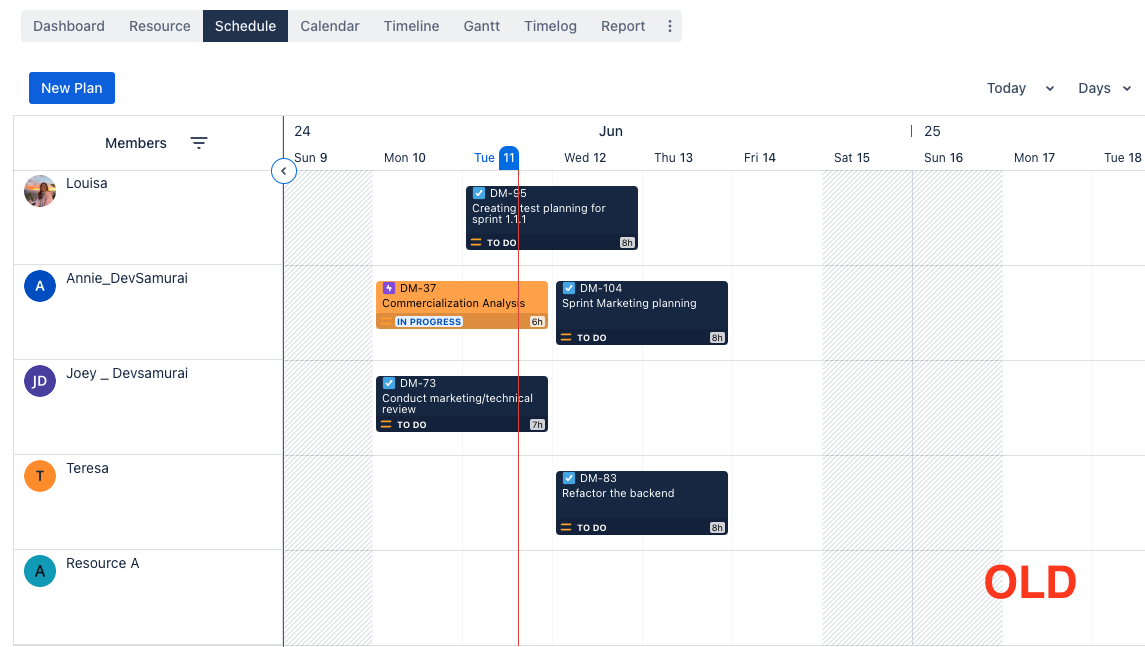Open the Timelog tab
This screenshot has height=647, width=1145.
(550, 26)
